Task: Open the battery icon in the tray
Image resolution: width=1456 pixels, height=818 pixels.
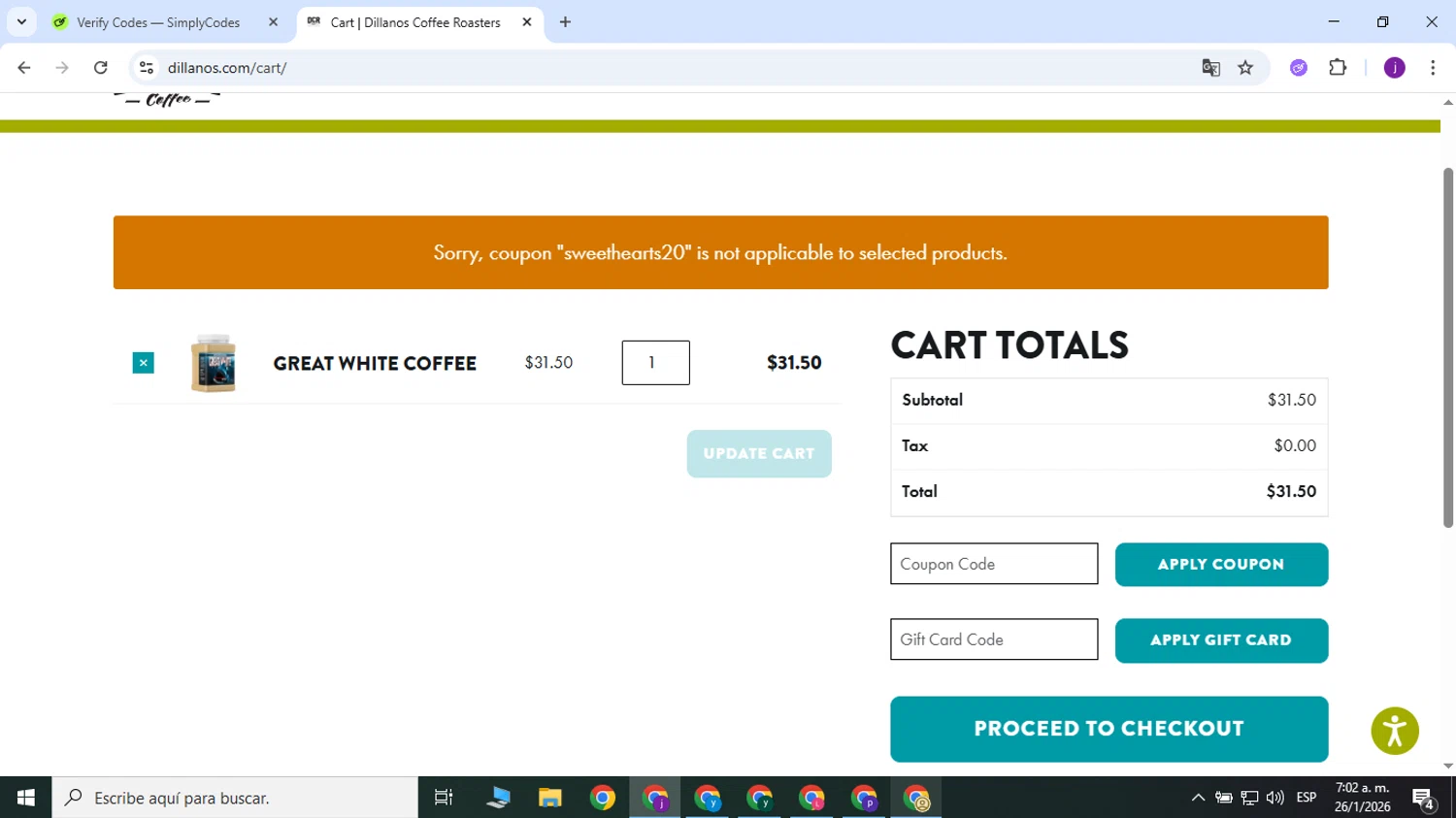Action: (1224, 798)
